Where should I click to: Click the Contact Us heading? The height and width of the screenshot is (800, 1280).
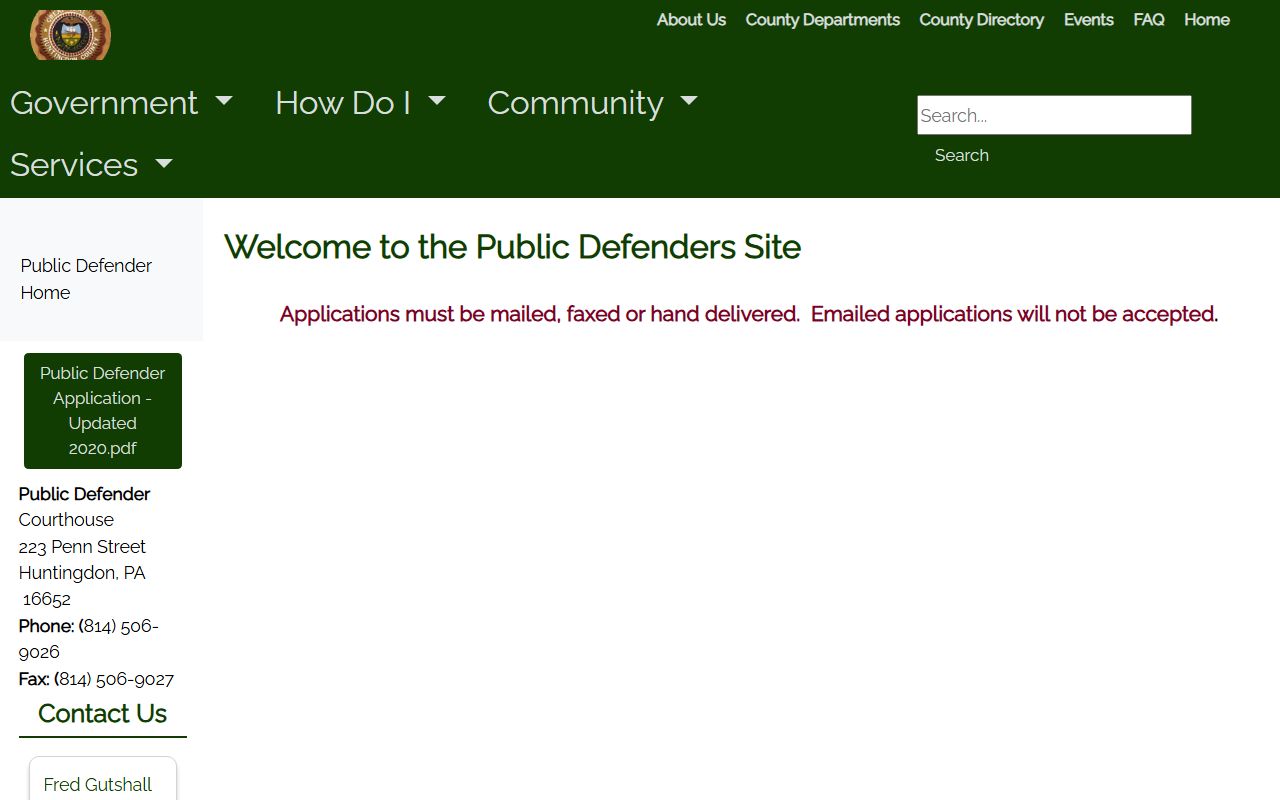102,713
